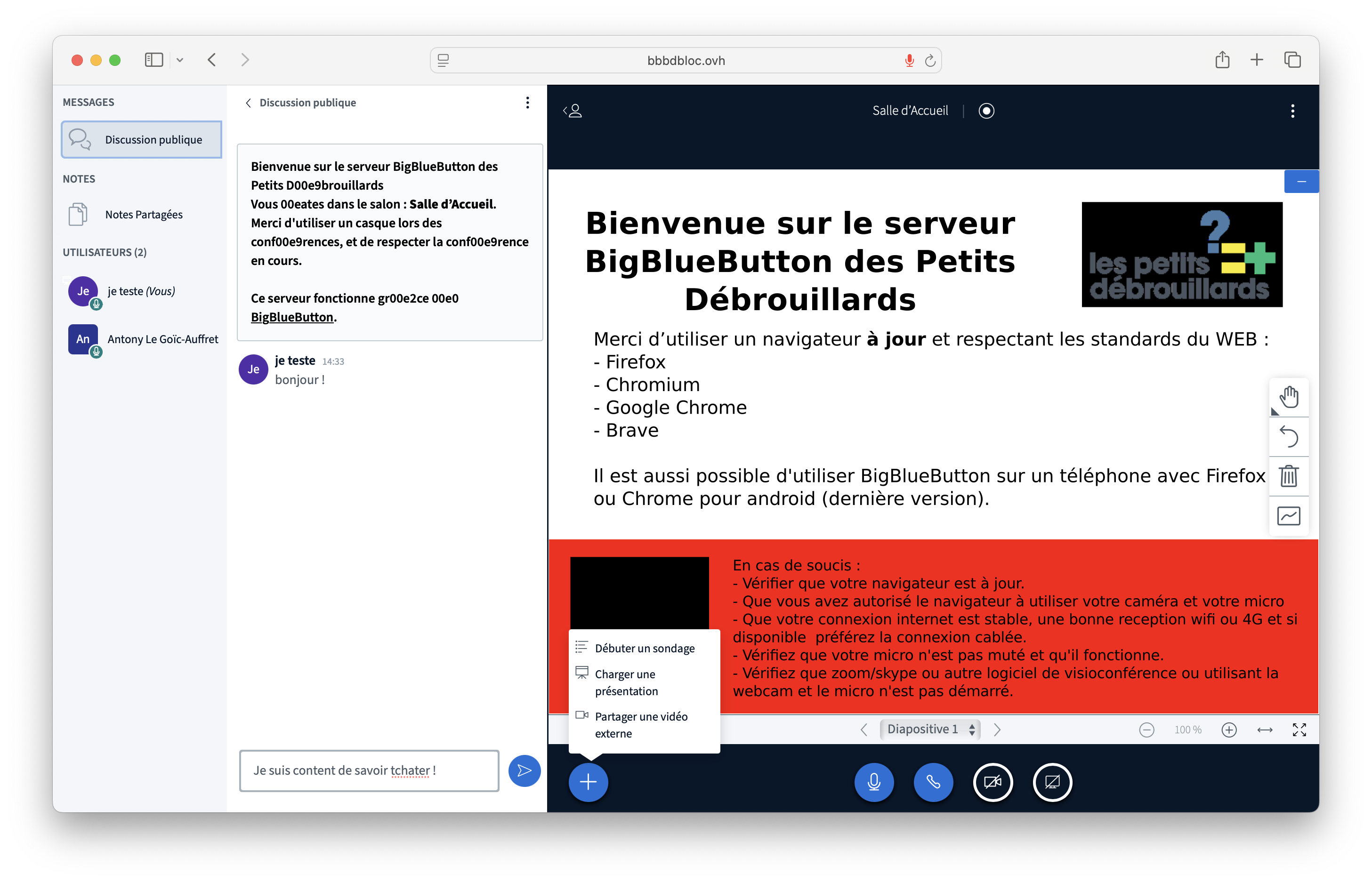Open chat options three-dots menu
1372x882 pixels.
coord(528,103)
